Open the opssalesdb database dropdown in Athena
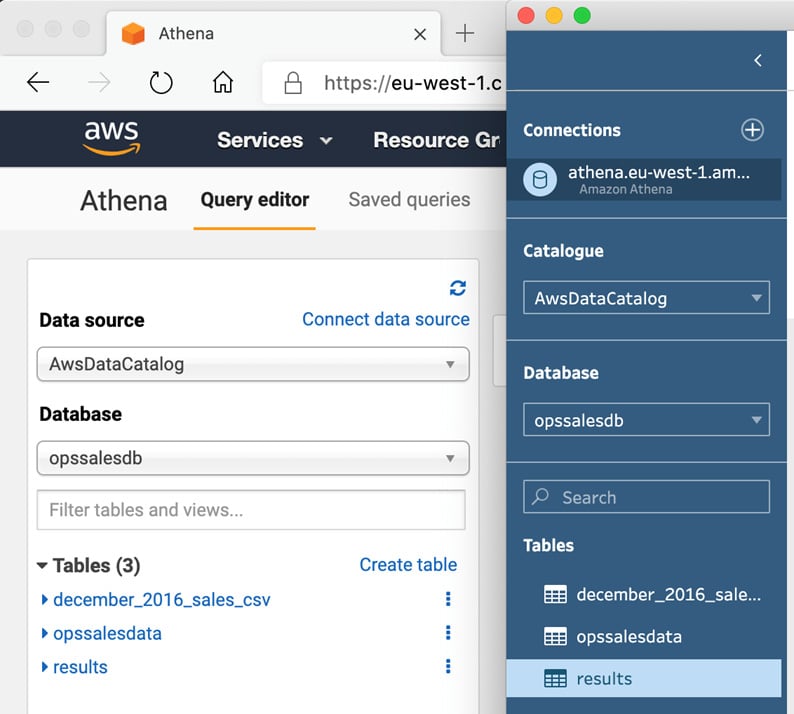This screenshot has height=714, width=794. 253,458
